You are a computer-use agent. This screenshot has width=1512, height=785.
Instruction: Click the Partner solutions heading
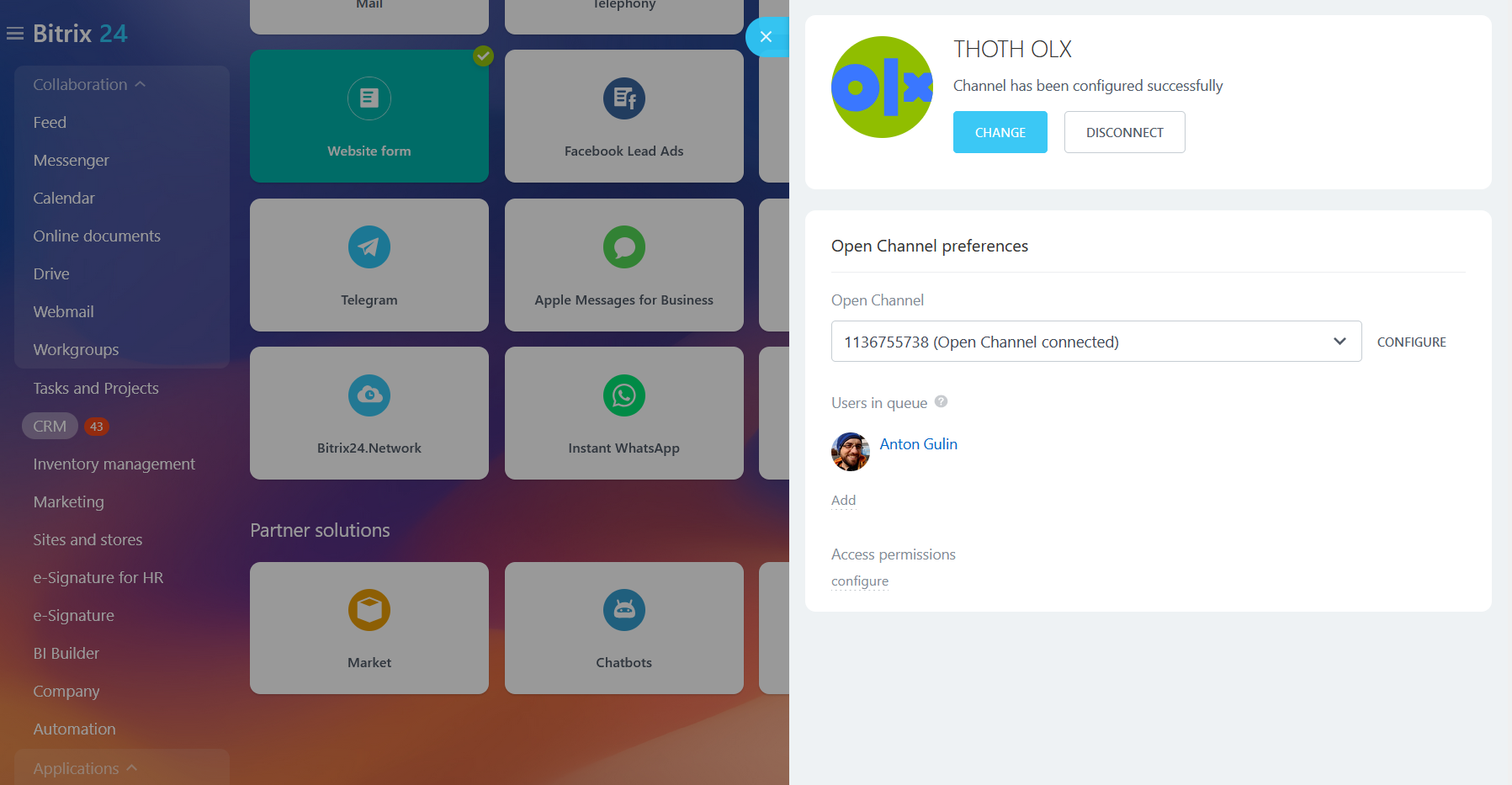pyautogui.click(x=320, y=531)
